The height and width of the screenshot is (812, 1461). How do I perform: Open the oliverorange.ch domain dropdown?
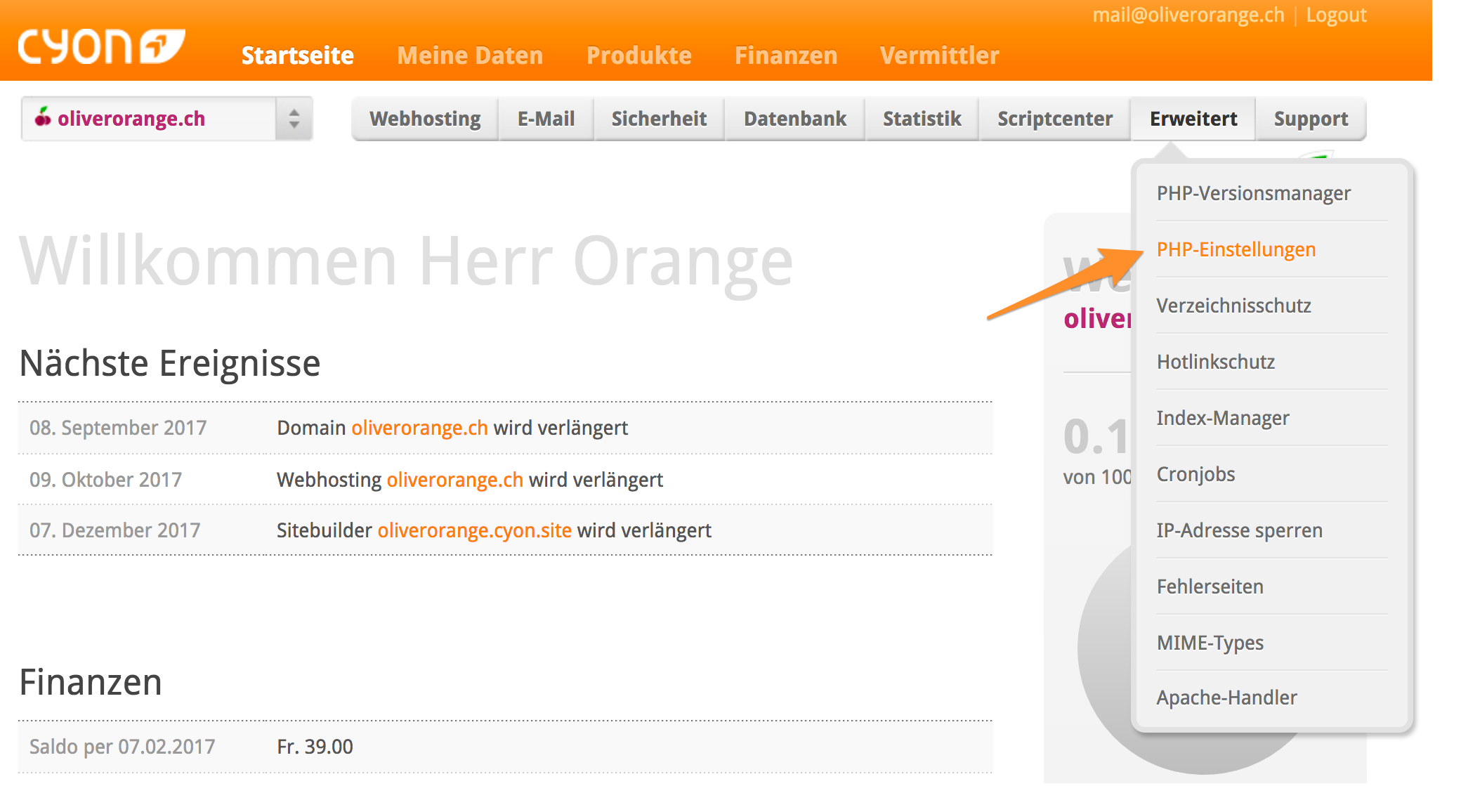coord(166,119)
